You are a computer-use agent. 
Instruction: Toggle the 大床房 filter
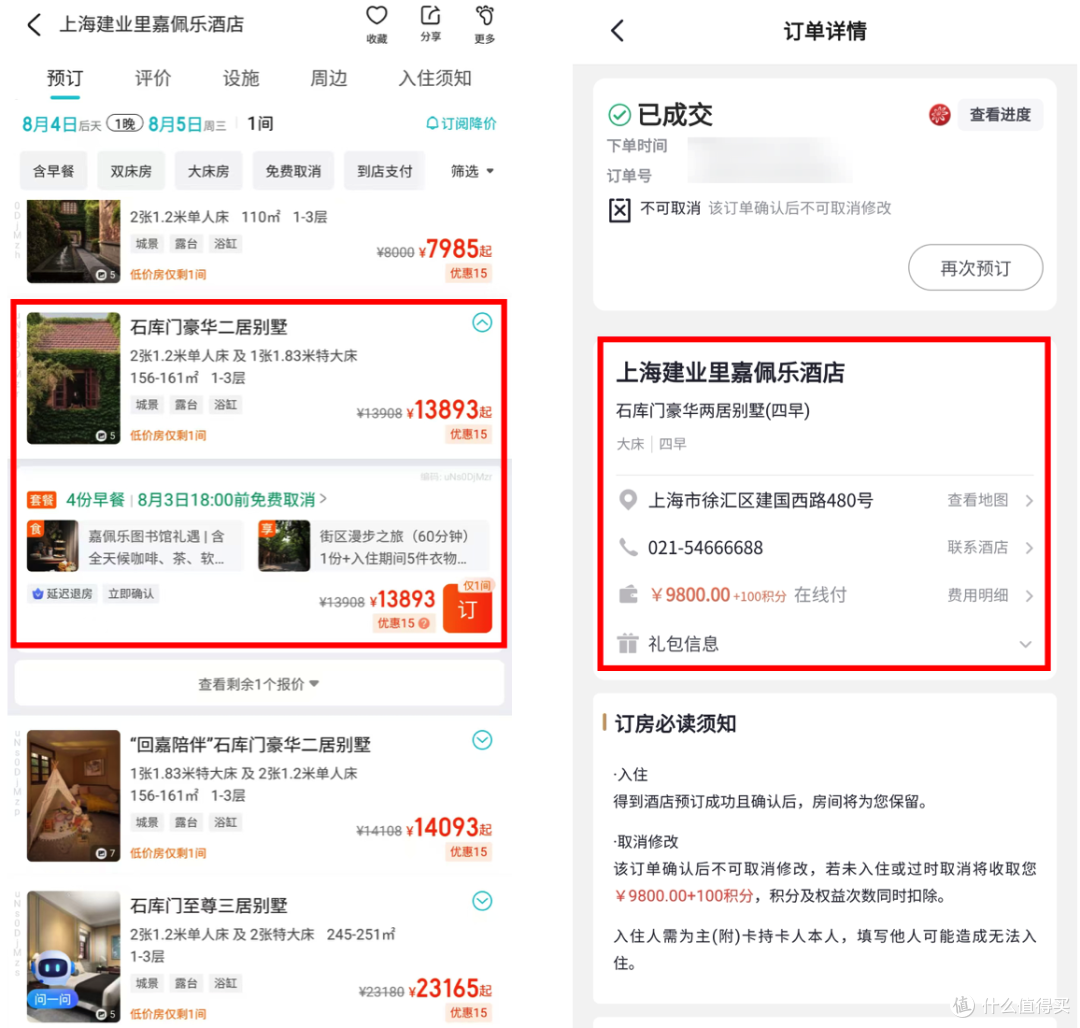[208, 171]
